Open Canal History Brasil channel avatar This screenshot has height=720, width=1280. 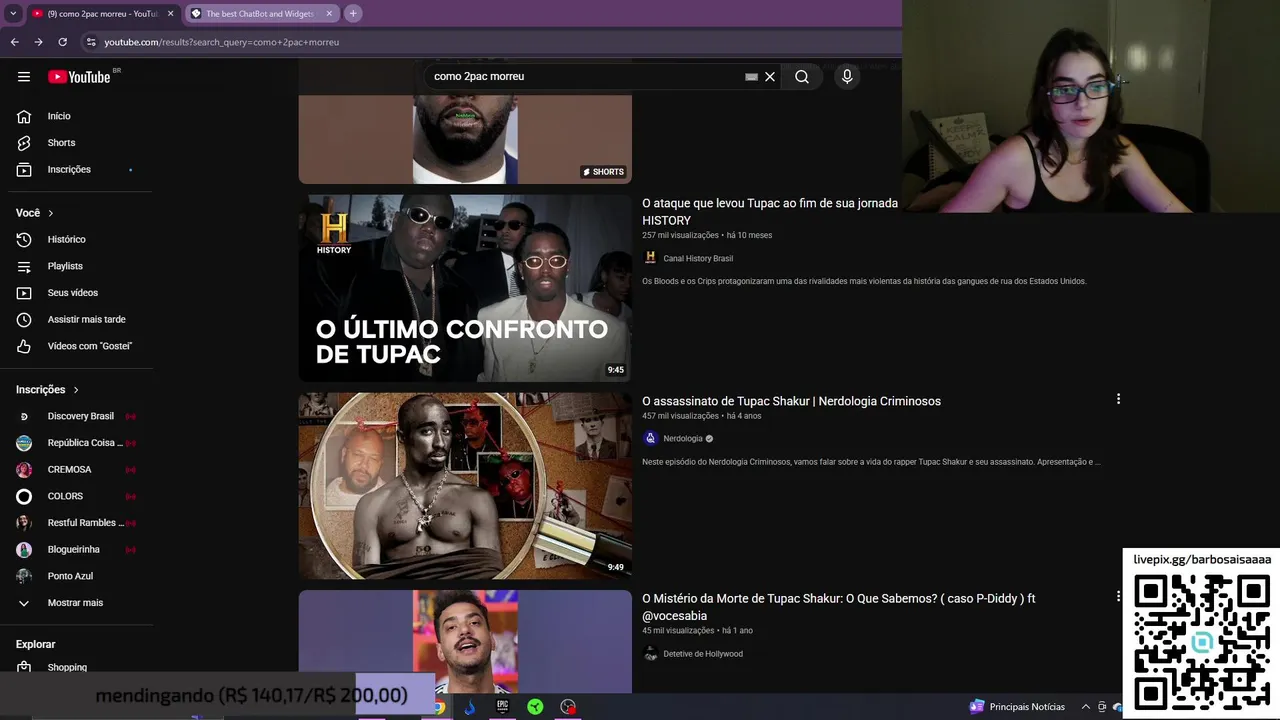pos(650,258)
